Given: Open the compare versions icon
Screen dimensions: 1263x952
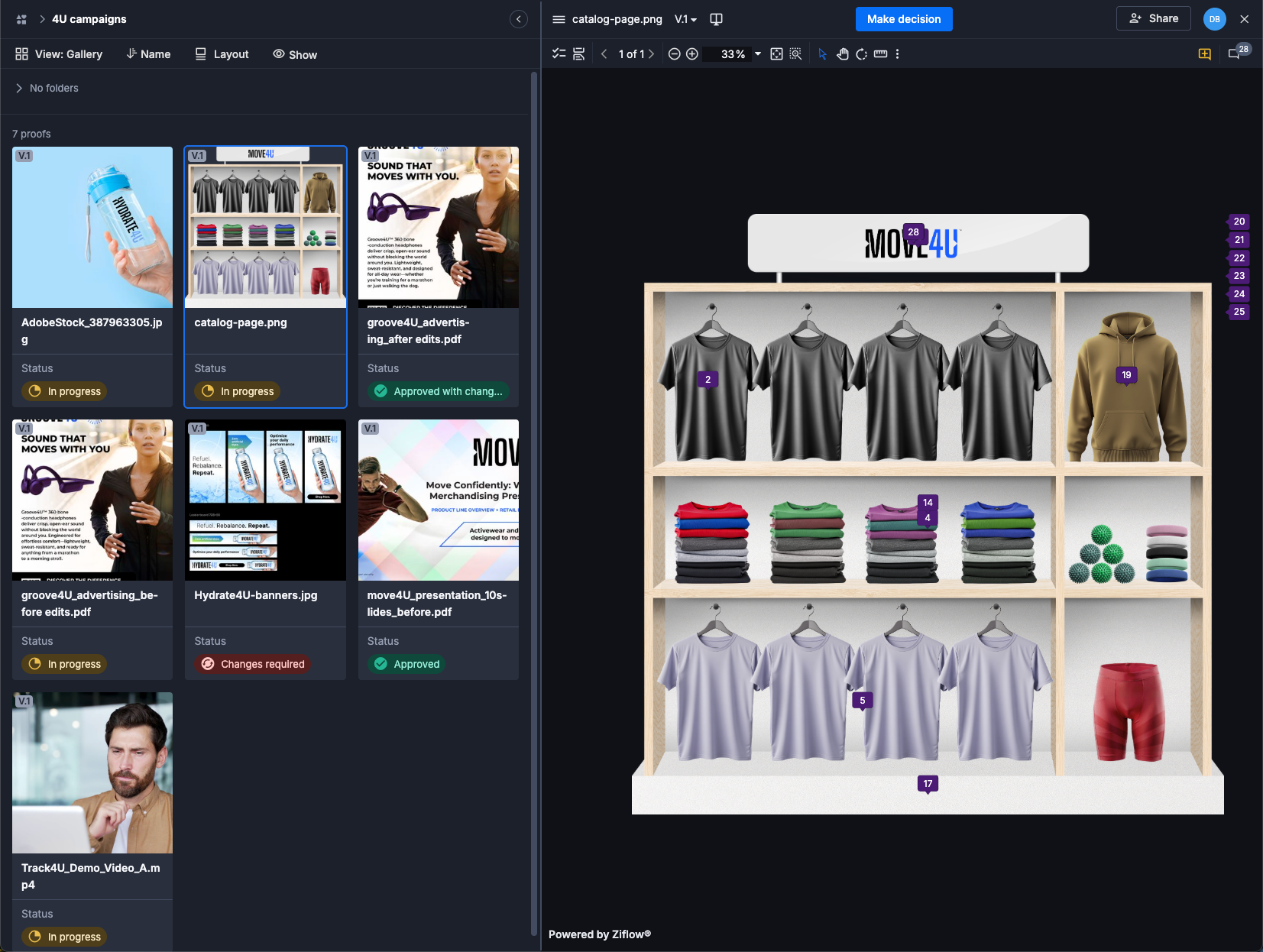Looking at the screenshot, I should pos(716,19).
